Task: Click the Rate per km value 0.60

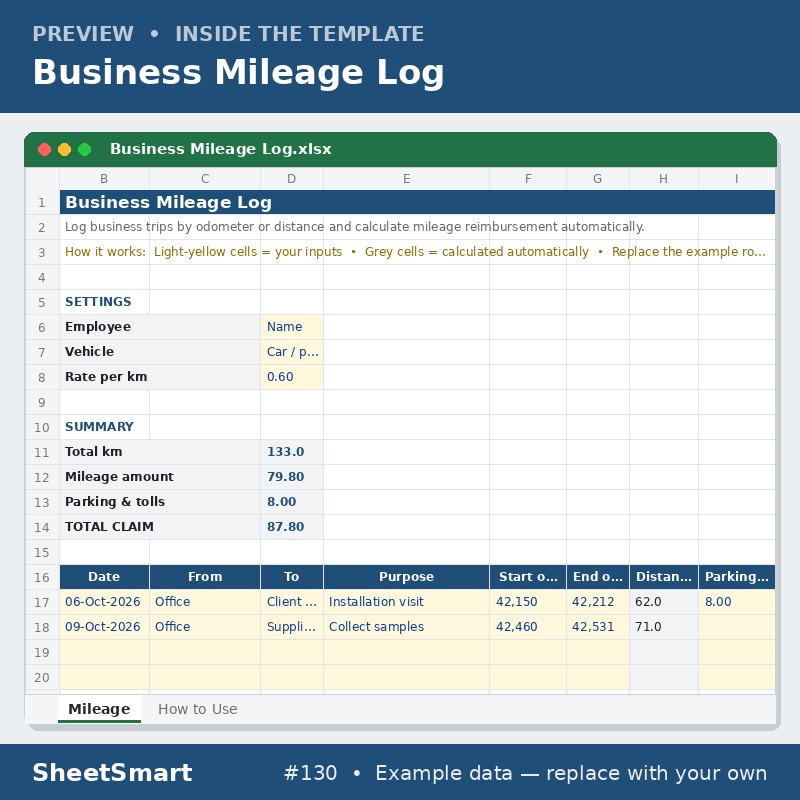Action: pyautogui.click(x=292, y=377)
